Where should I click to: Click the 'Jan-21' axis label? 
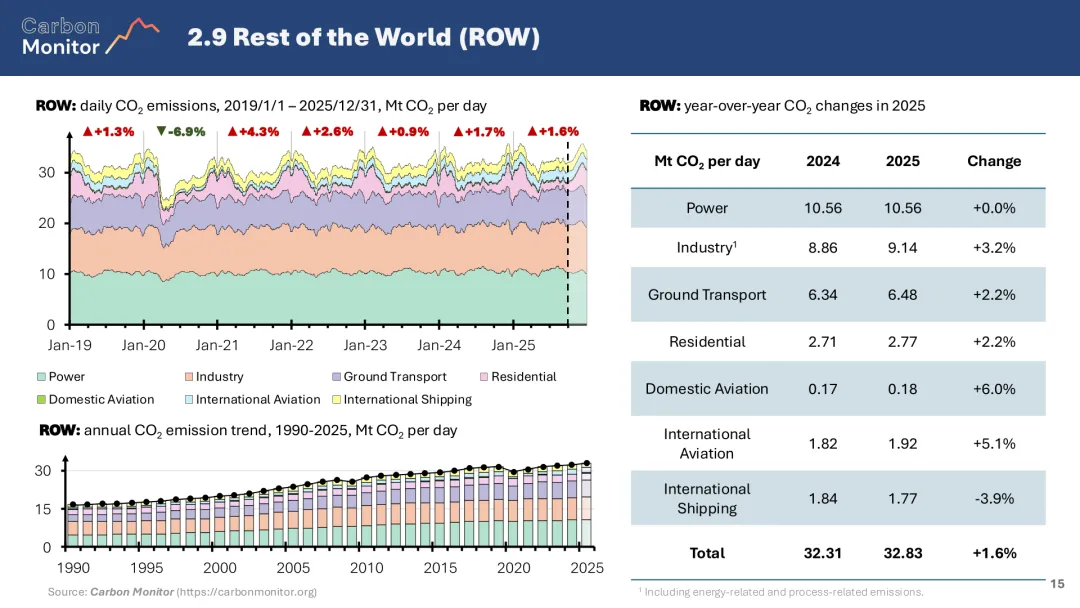point(217,345)
